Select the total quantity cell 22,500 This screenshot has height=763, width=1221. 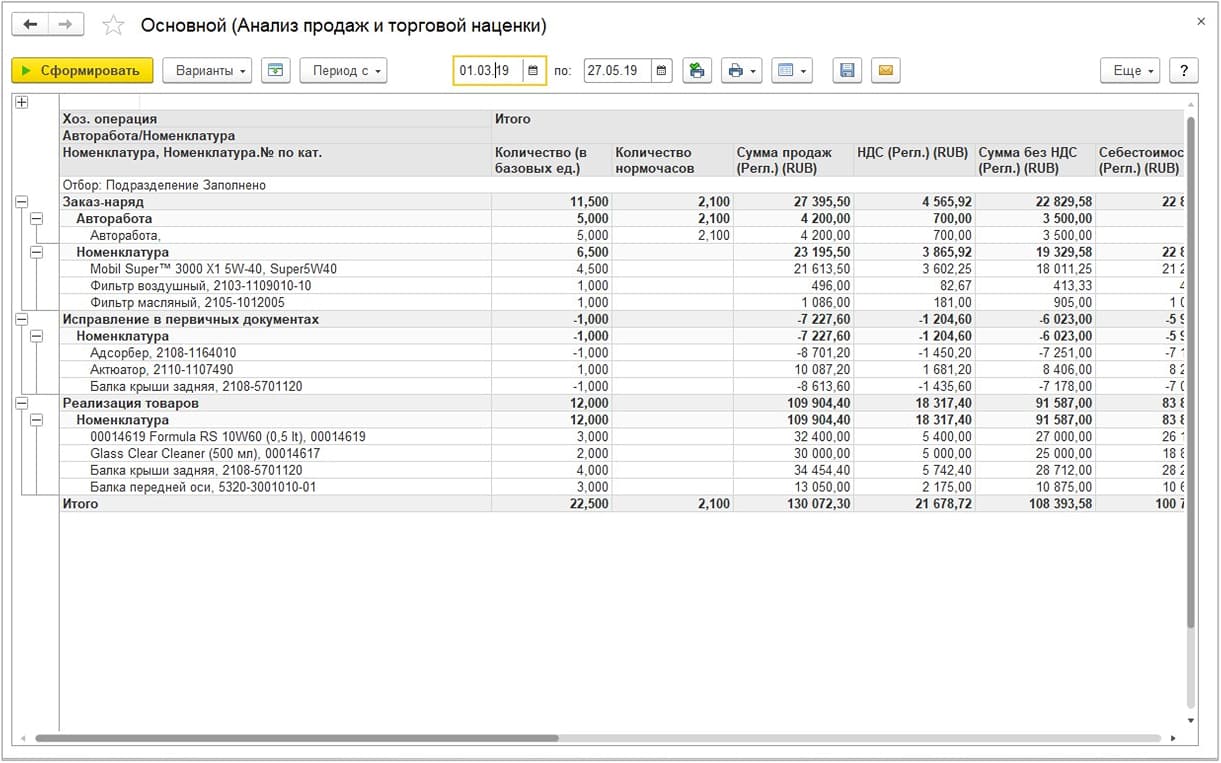tap(552, 504)
